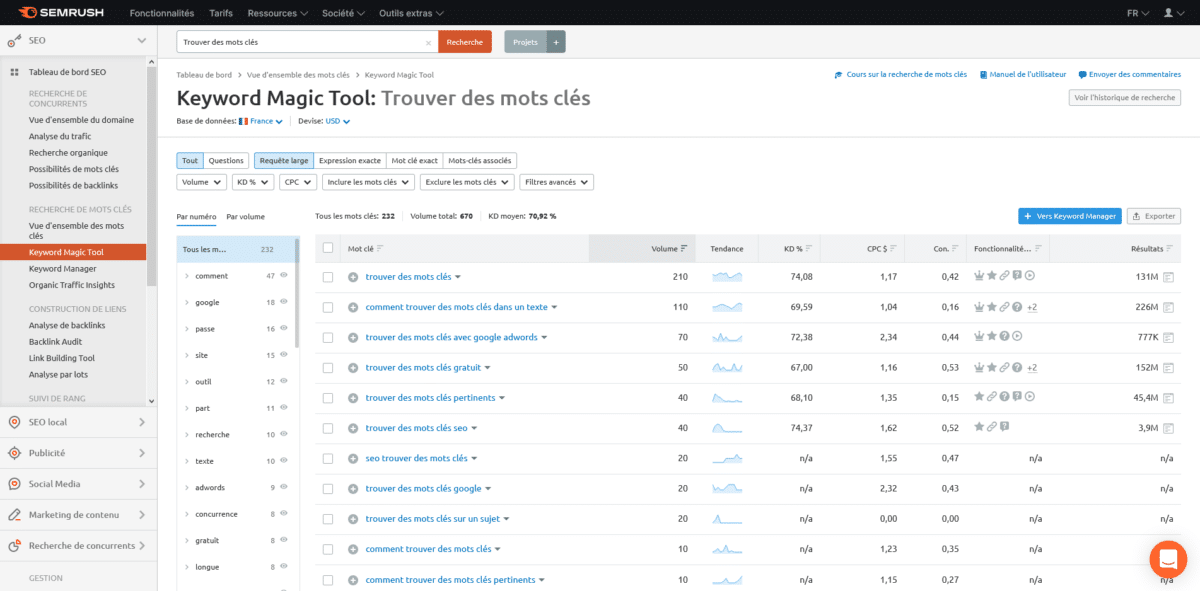Open the Volume filter dropdown

pos(202,182)
